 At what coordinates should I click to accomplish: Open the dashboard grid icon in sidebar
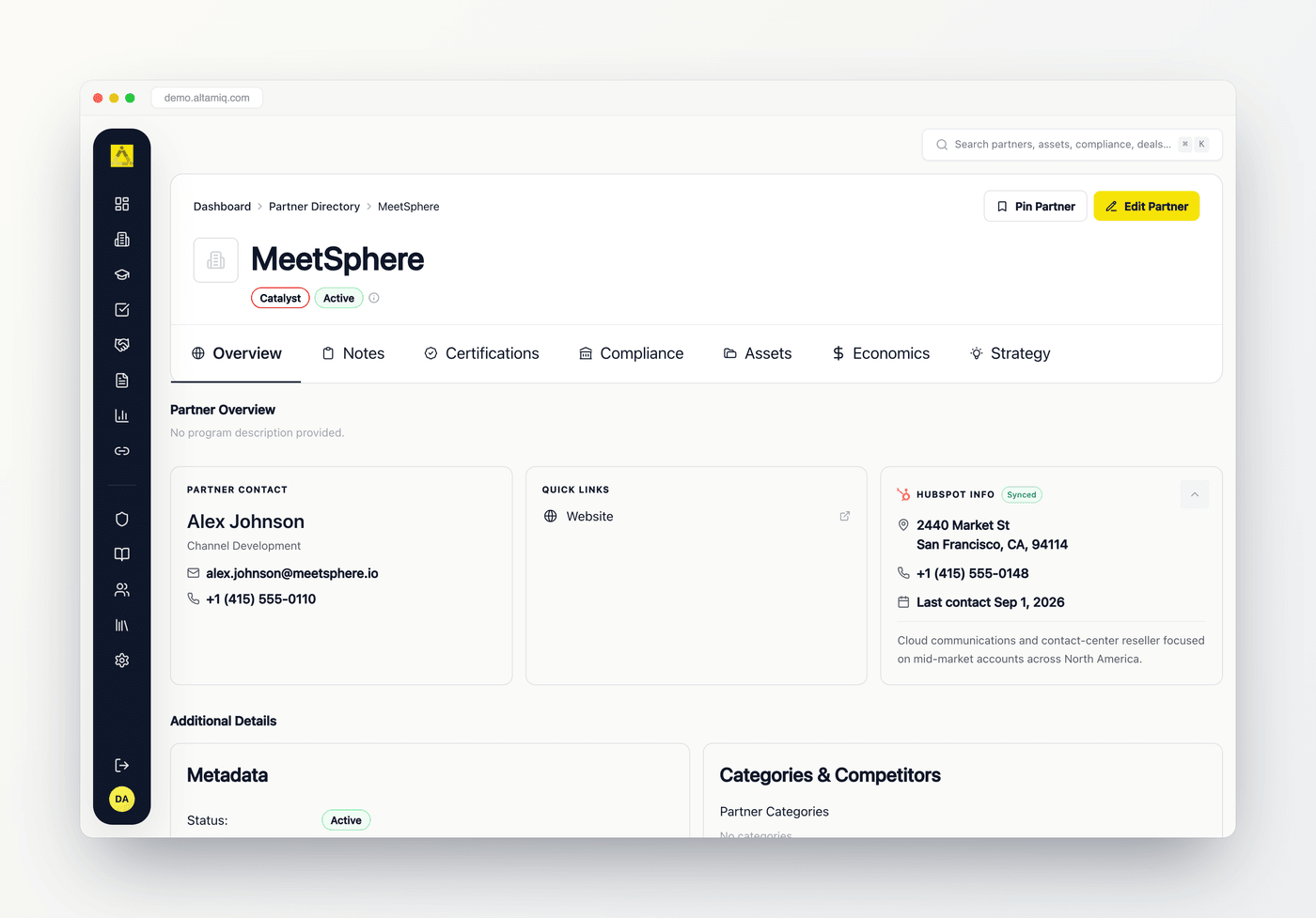coord(122,204)
